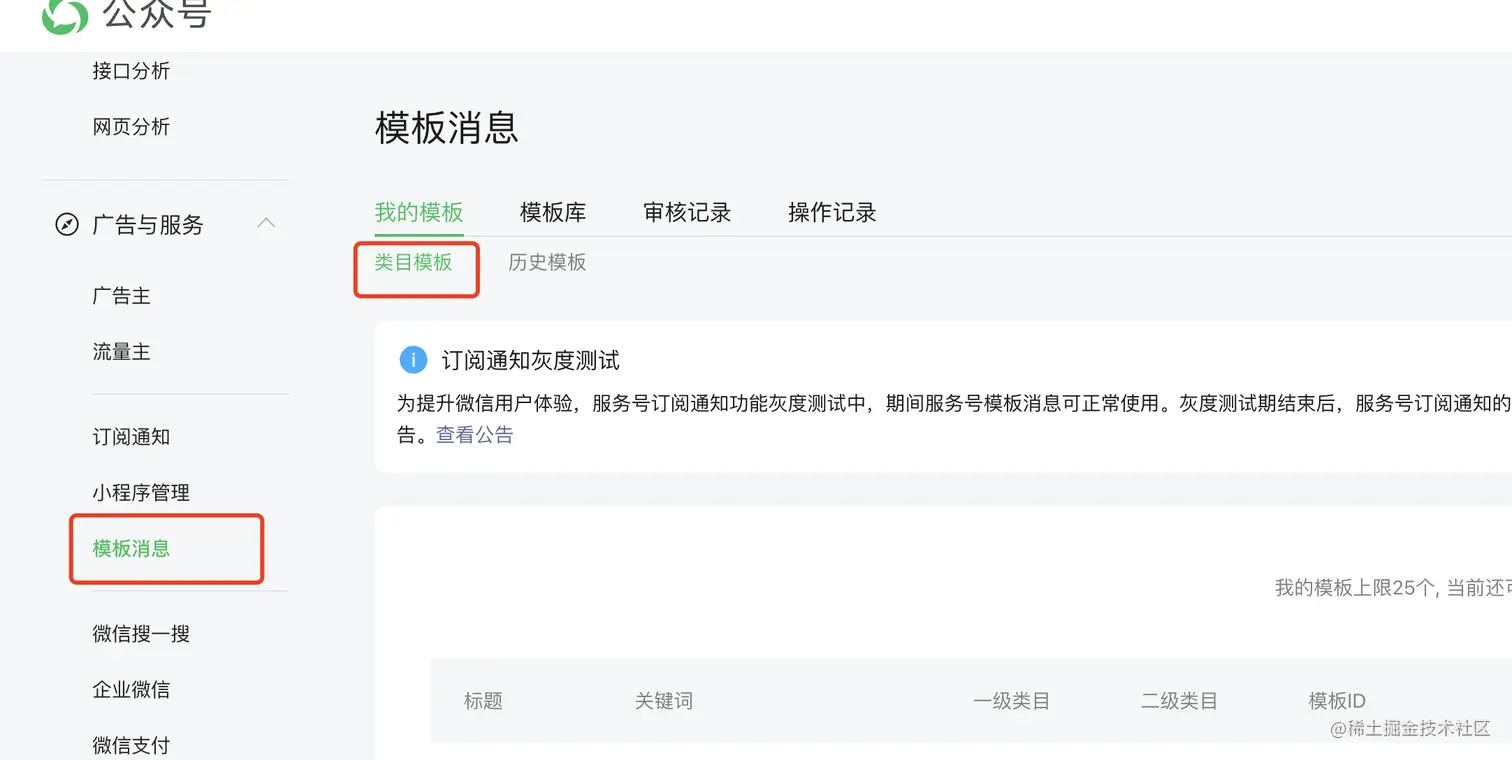The height and width of the screenshot is (760, 1512).
Task: Open 网页分析 in the sidebar
Action: click(131, 127)
